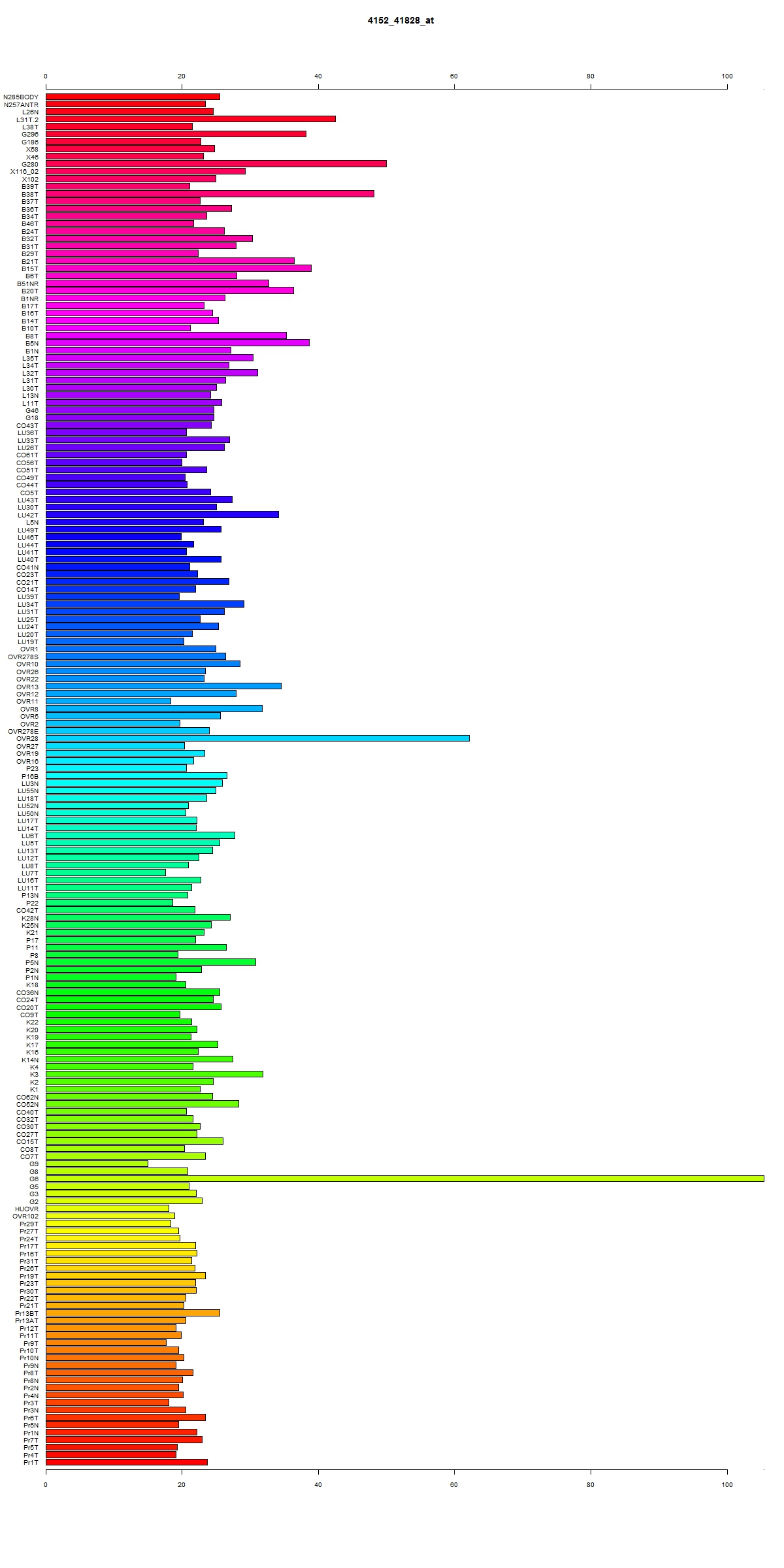The height and width of the screenshot is (1568, 784).
Task: Click the OVR278E sample label
Action: [24, 731]
